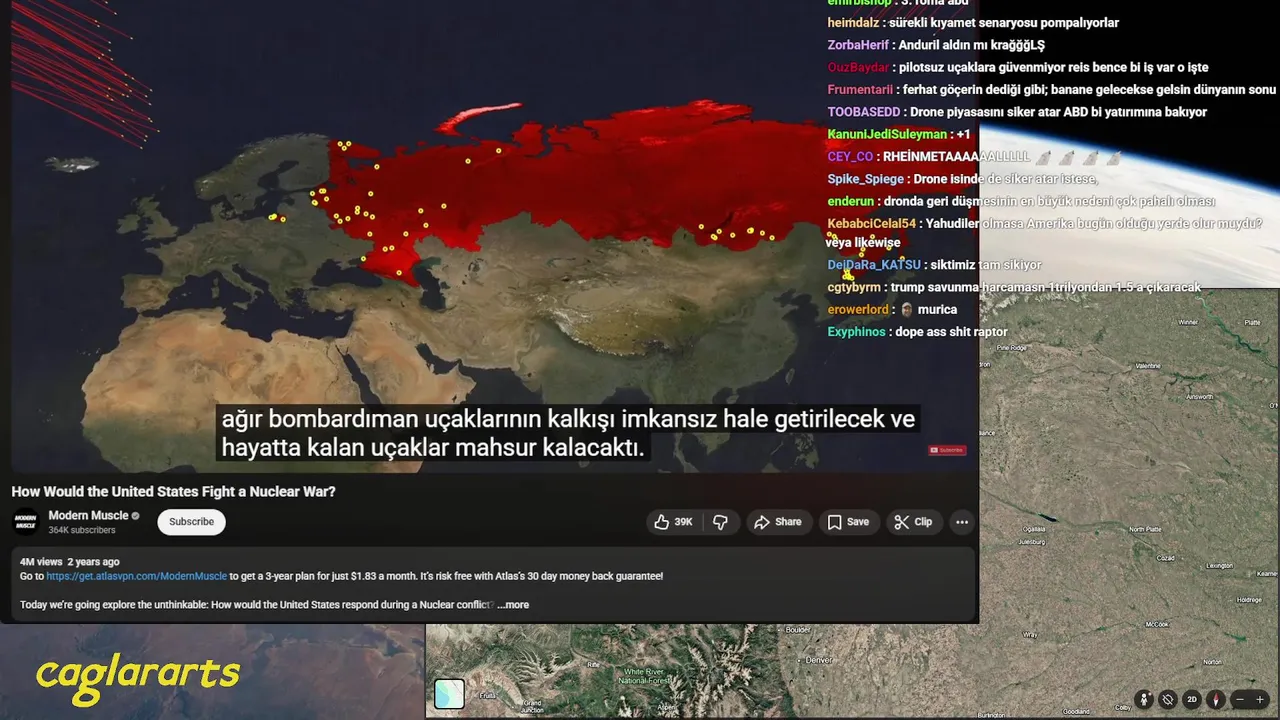Image resolution: width=1280 pixels, height=720 pixels.
Task: Click the video title text
Action: [x=173, y=492]
